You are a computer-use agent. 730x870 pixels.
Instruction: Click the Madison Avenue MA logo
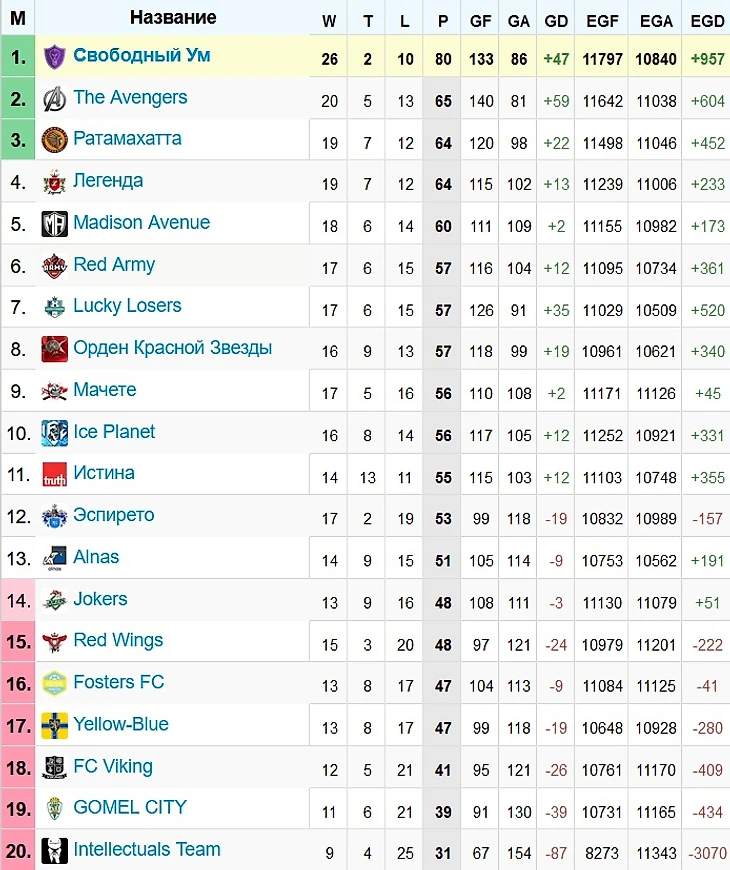(54, 224)
